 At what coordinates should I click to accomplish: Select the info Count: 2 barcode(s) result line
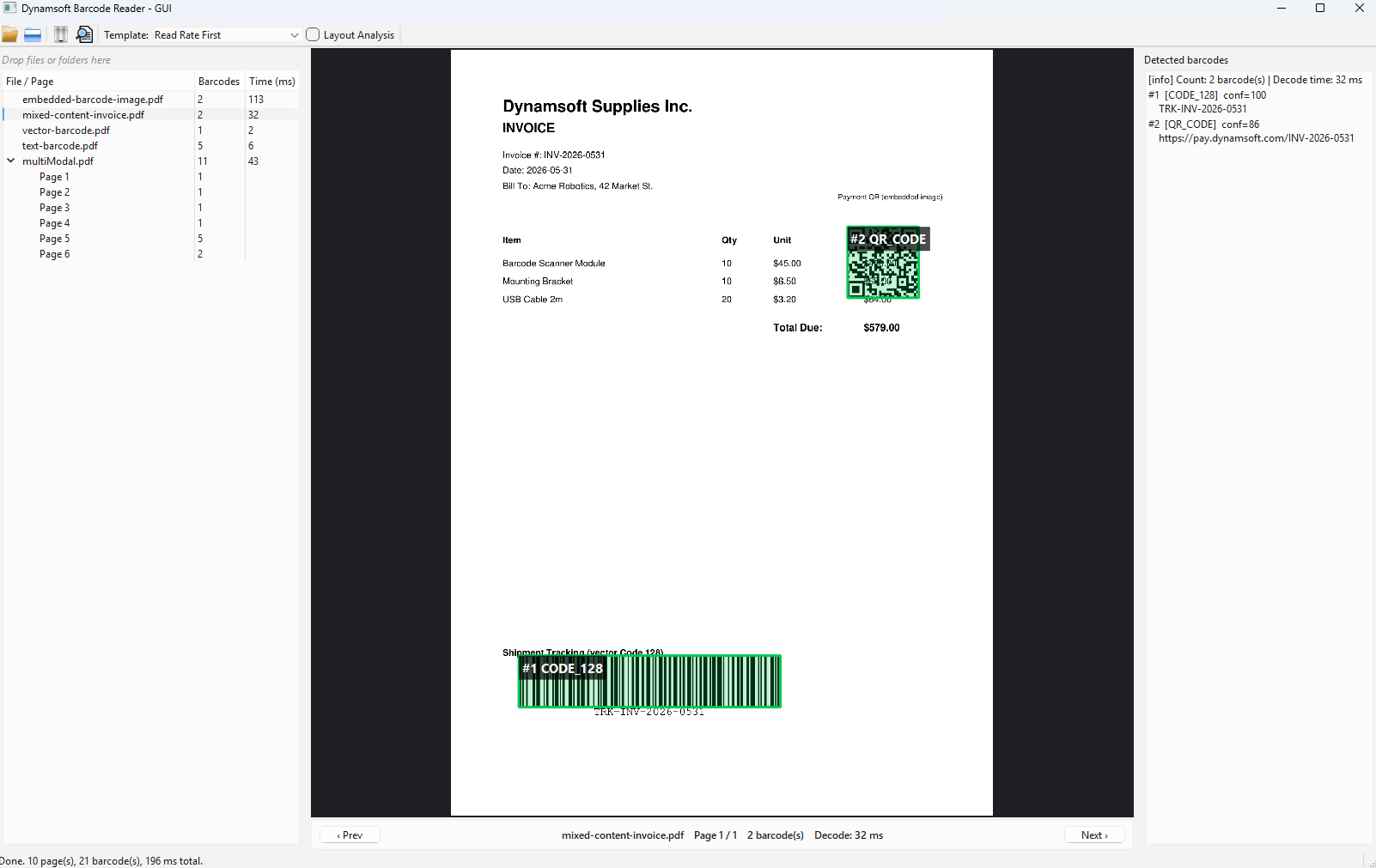click(1255, 80)
